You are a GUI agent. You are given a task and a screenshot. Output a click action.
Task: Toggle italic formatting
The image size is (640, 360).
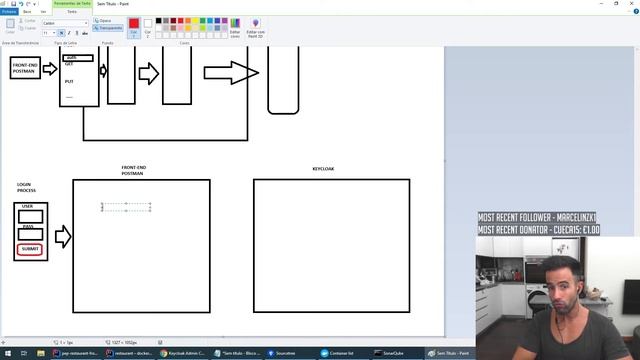click(69, 33)
